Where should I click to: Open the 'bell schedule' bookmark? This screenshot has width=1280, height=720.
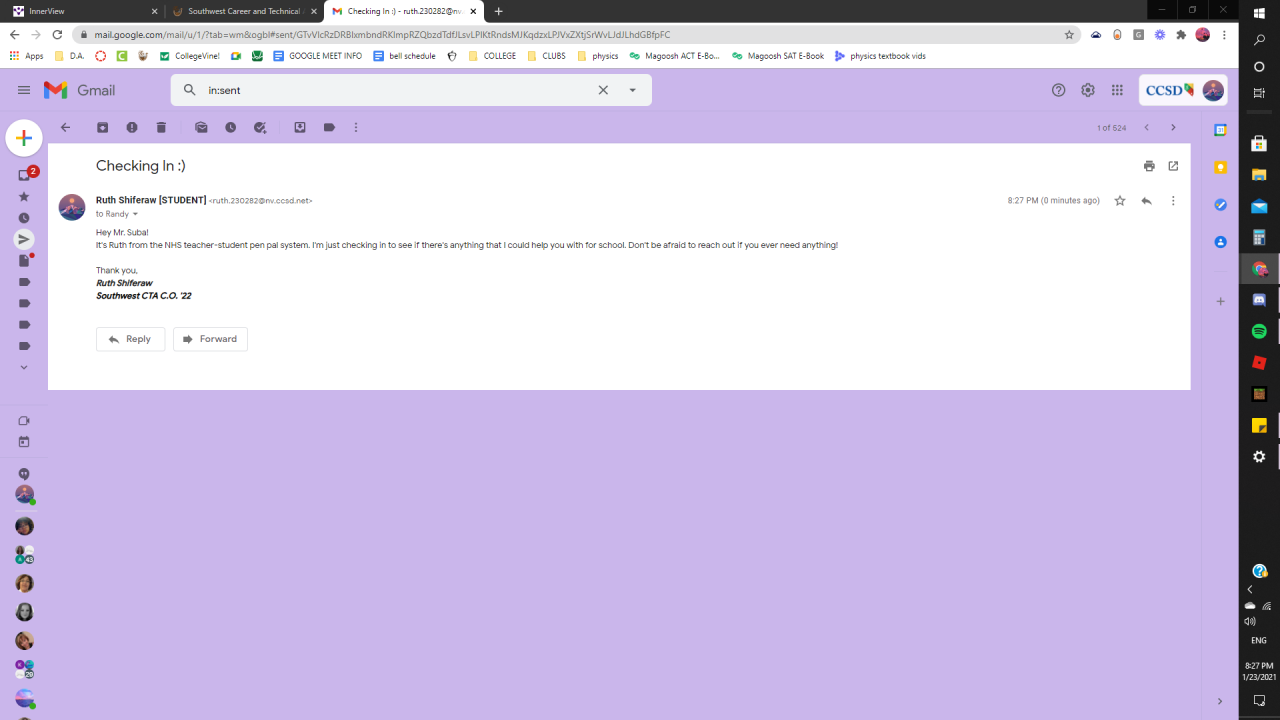point(405,56)
